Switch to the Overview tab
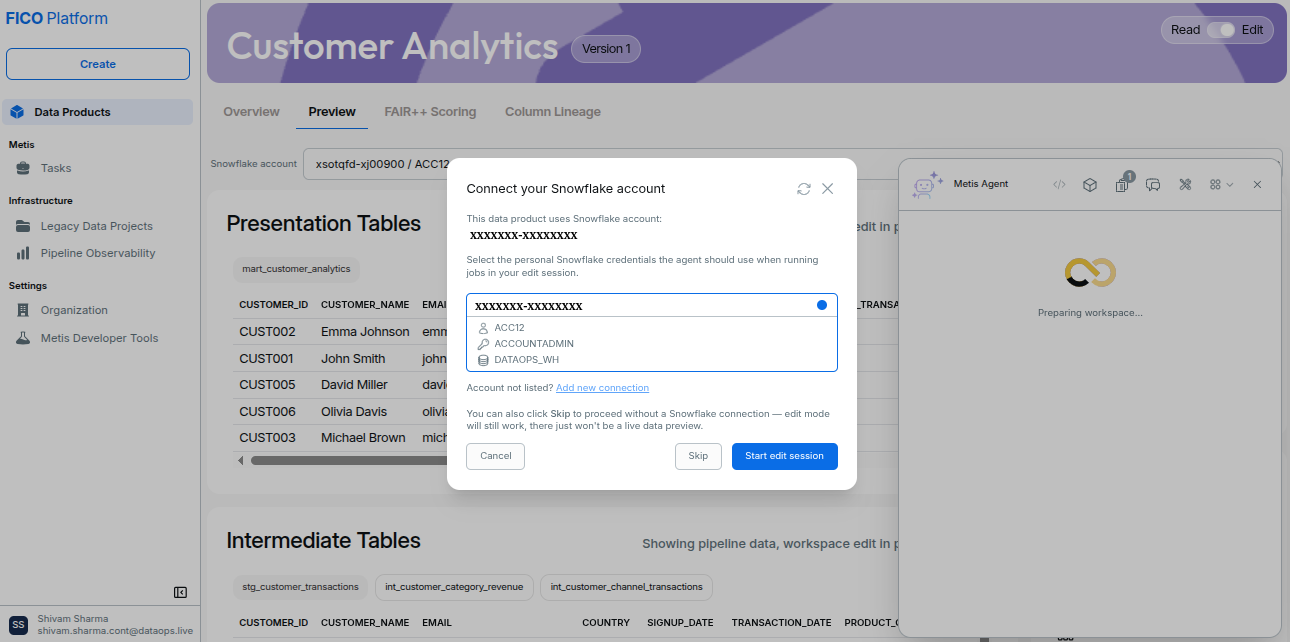 click(x=251, y=112)
